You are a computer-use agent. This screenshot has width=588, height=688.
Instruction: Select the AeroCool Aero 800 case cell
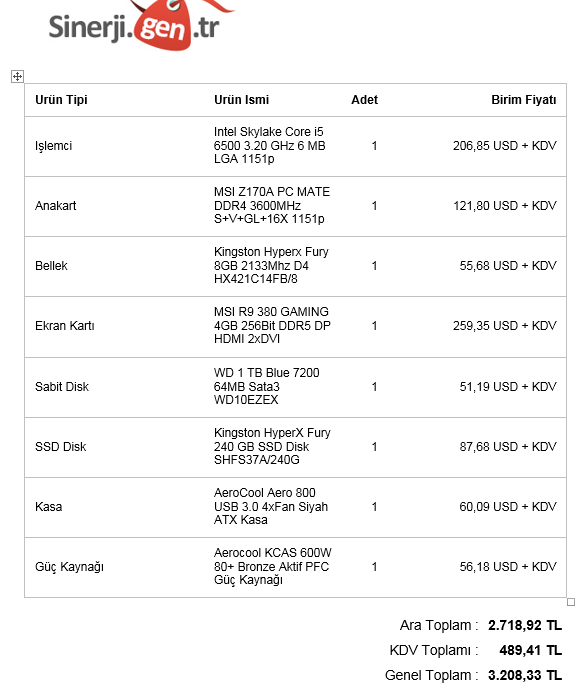(271, 506)
